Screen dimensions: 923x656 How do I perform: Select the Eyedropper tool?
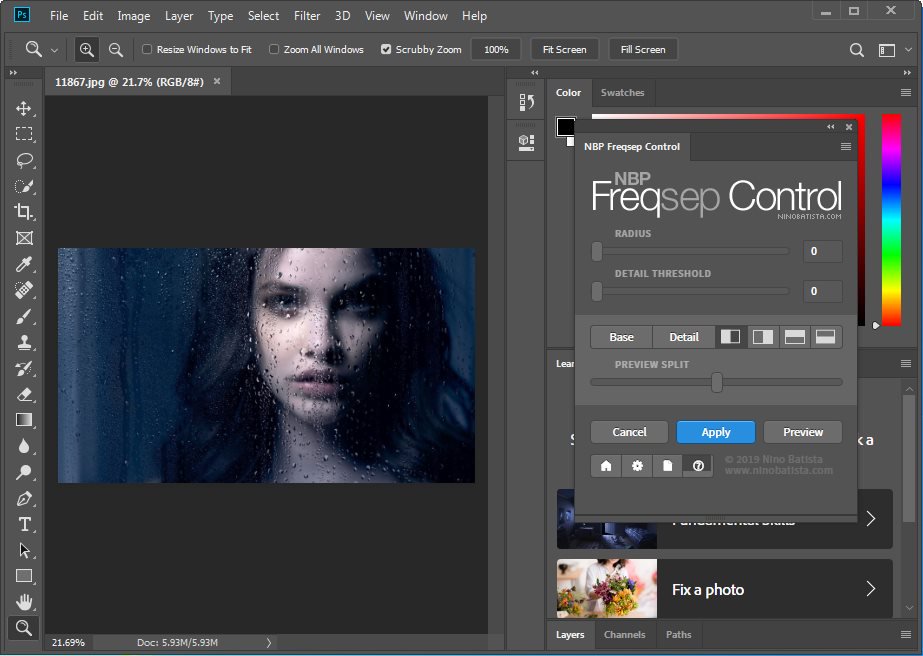(x=24, y=264)
